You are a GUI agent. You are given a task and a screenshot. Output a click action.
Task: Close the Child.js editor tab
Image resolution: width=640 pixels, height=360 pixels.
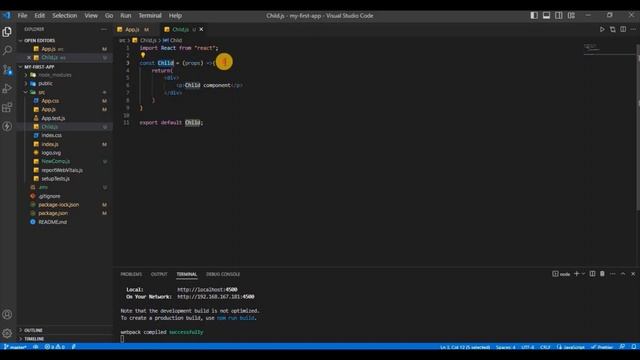(x=201, y=29)
